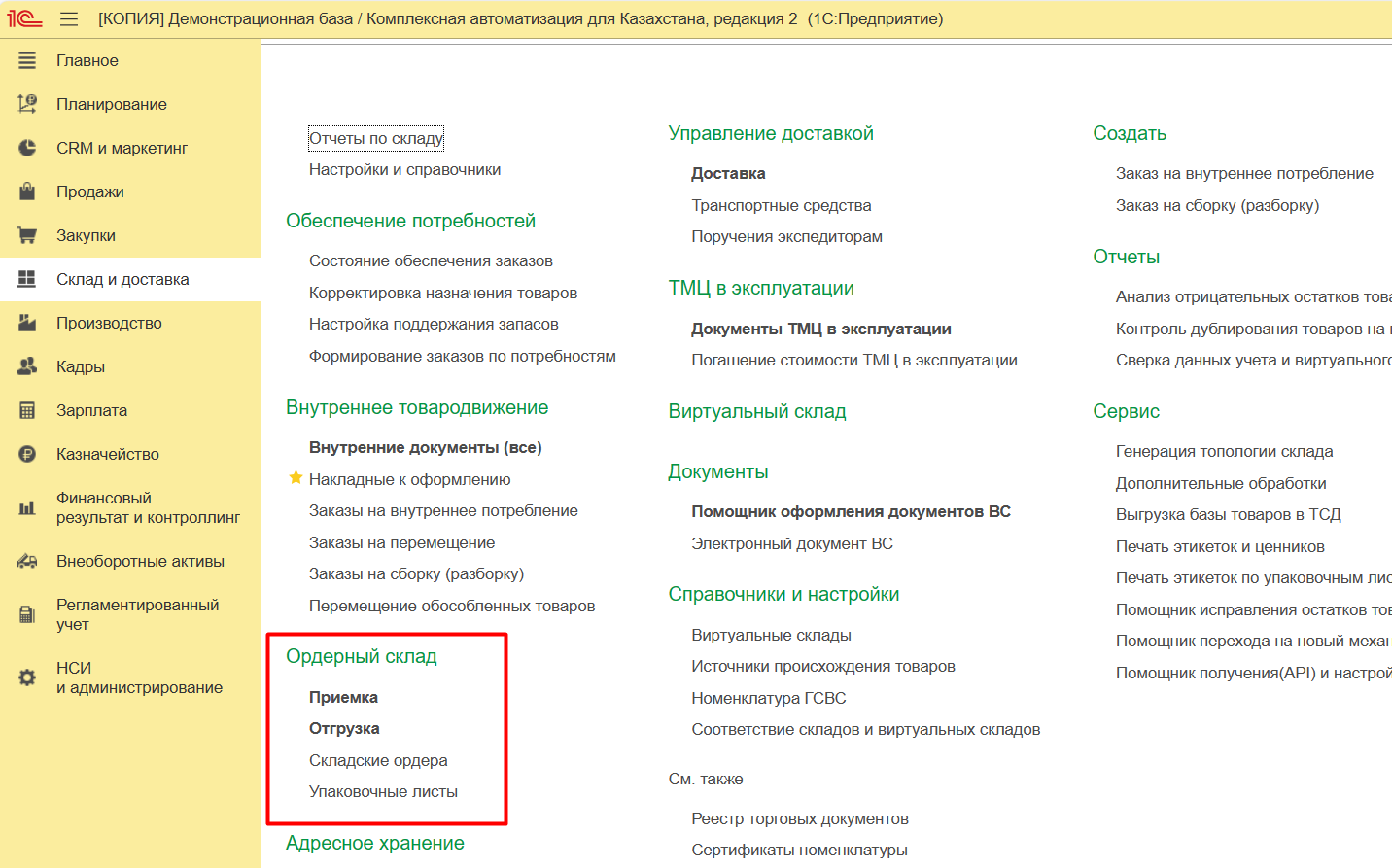1392x868 pixels.
Task: Click the Закупки cart icon
Action: click(27, 235)
